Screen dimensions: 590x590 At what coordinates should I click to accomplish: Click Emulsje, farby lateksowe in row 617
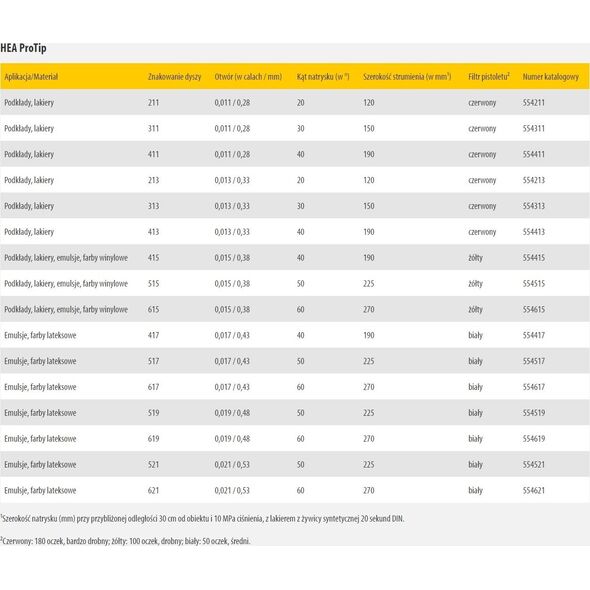coord(40,387)
